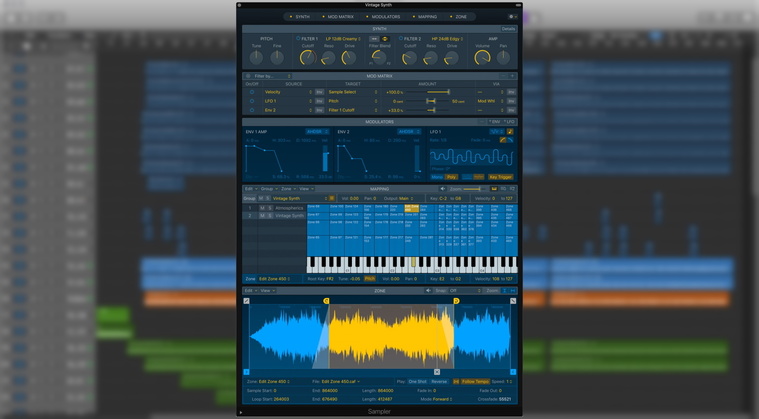Viewport: 759px width, 419px height.
Task: Click the Filter 2 Reso knob
Action: [430, 58]
